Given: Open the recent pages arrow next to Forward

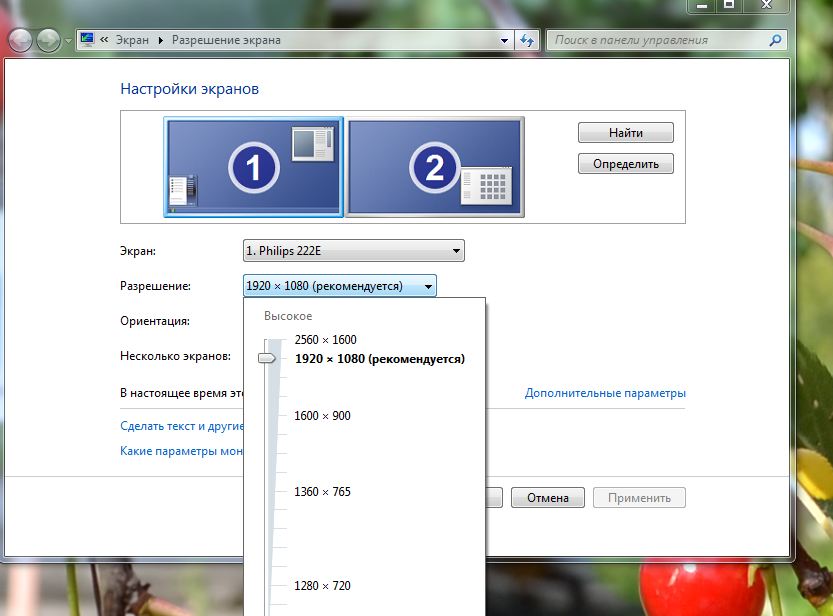Looking at the screenshot, I should click(67, 41).
